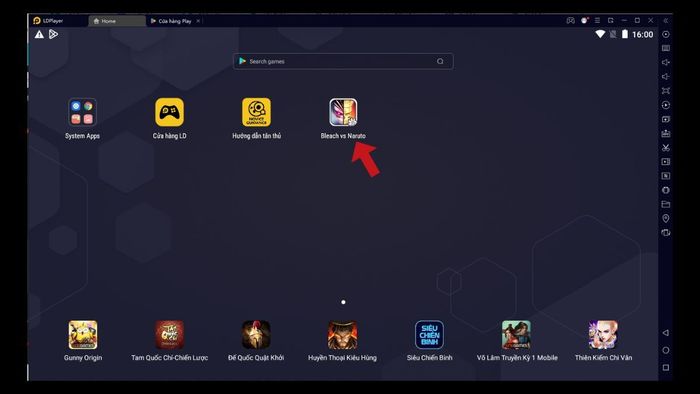700x394 pixels.
Task: Click the Wi-Fi status icon
Action: point(600,34)
